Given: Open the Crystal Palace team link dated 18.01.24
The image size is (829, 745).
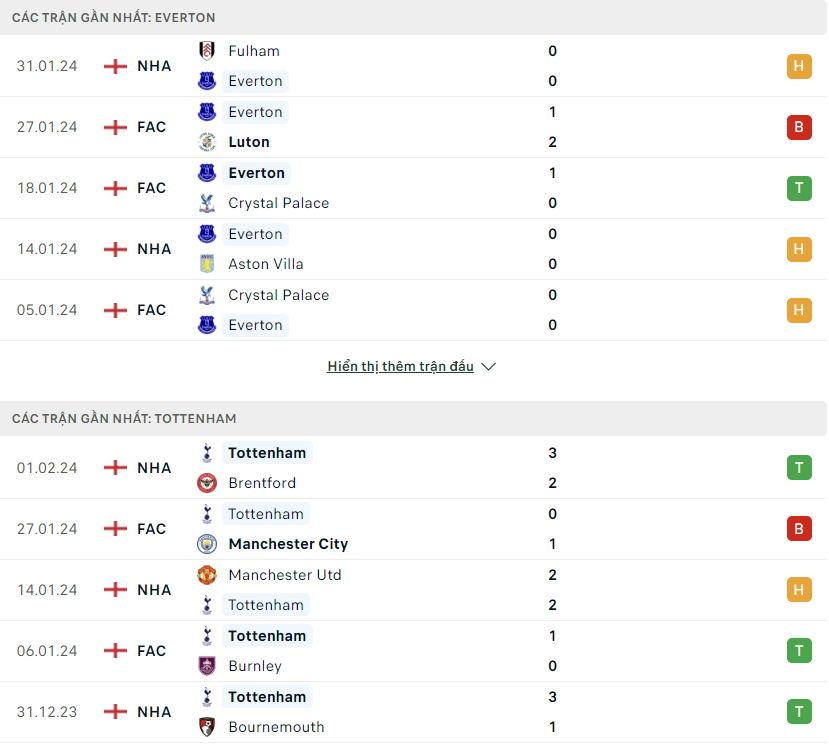Looking at the screenshot, I should tap(279, 203).
